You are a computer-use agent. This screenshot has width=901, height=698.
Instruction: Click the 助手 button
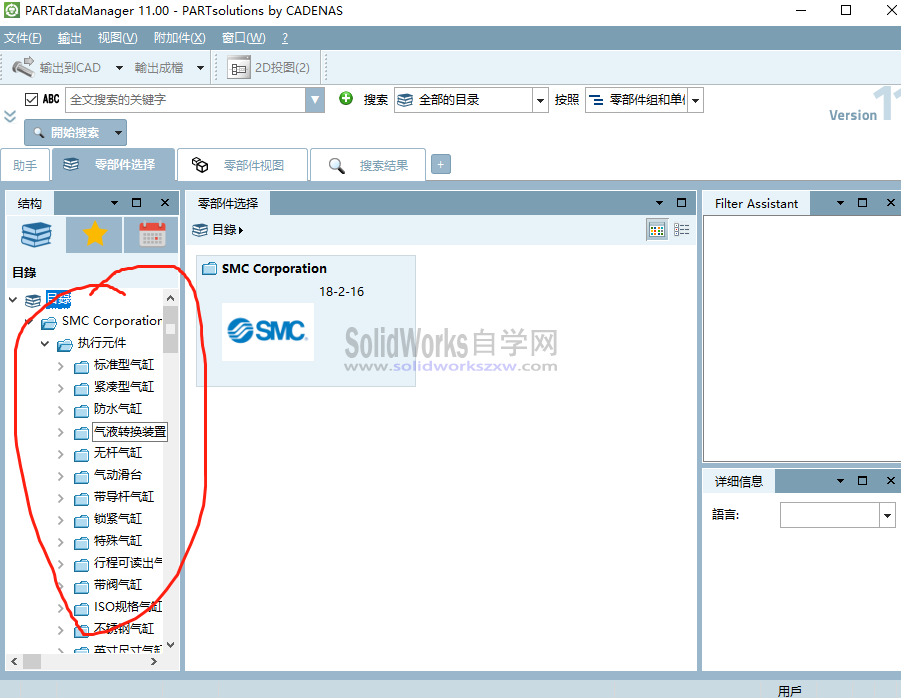click(x=25, y=164)
